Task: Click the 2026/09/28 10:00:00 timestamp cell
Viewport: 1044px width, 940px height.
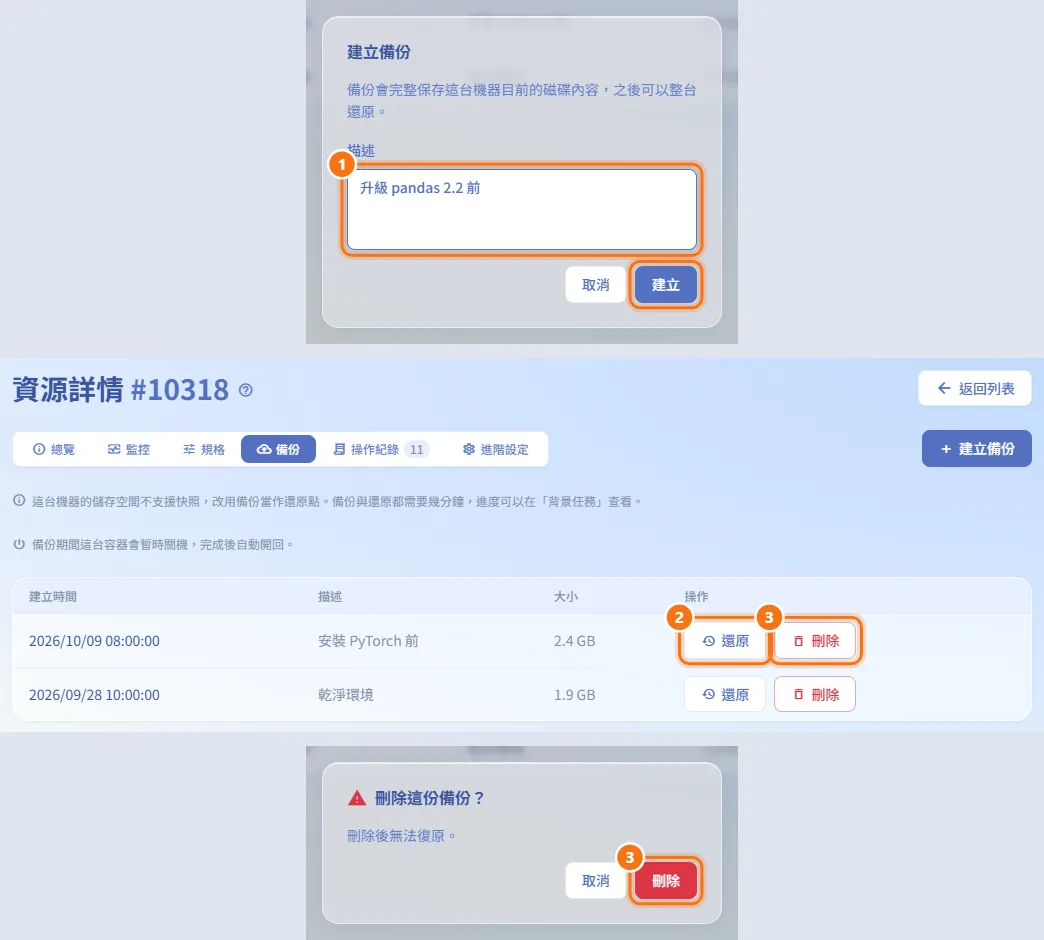Action: 94,695
